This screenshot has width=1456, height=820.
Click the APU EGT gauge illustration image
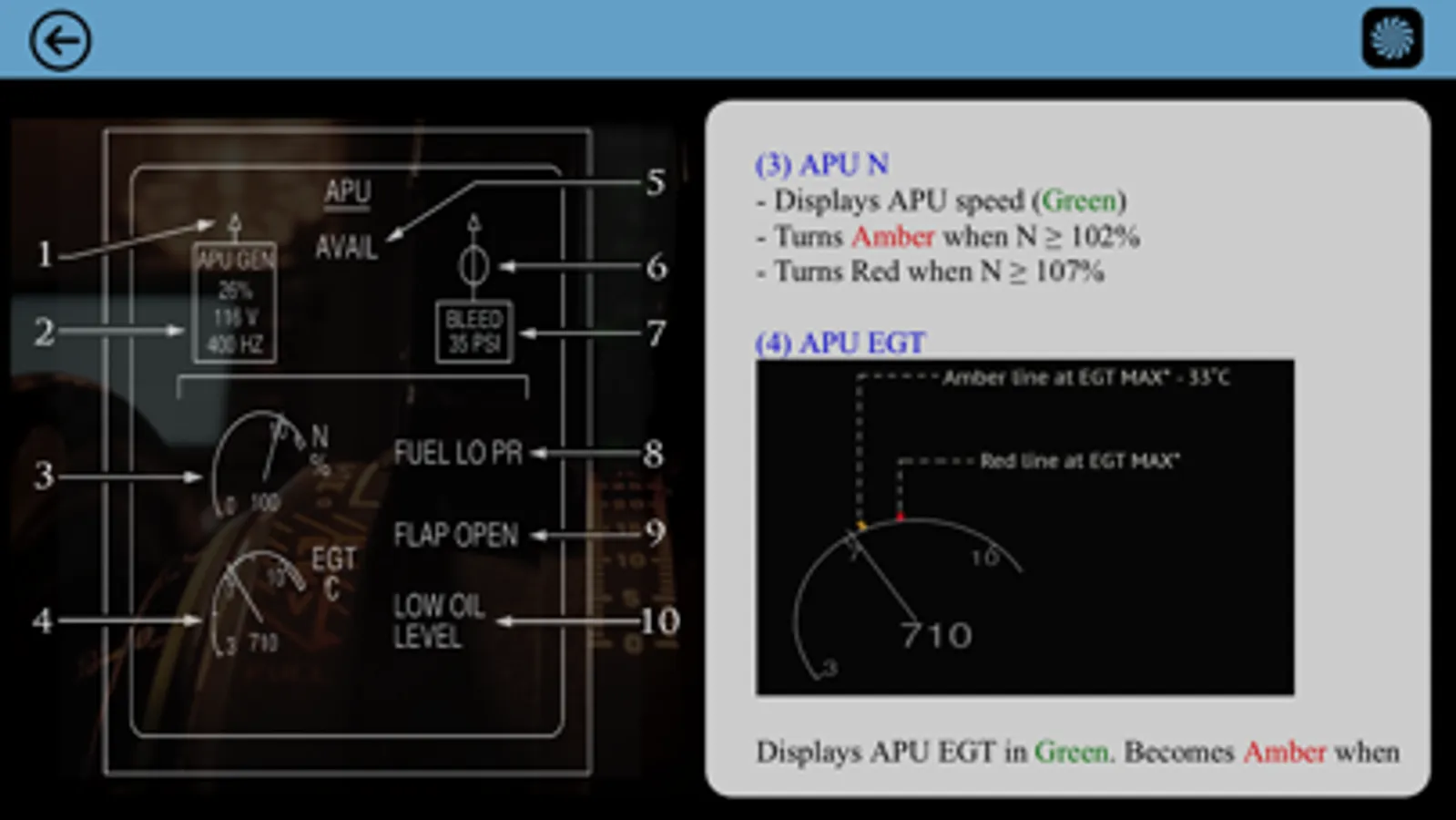[x=1024, y=528]
